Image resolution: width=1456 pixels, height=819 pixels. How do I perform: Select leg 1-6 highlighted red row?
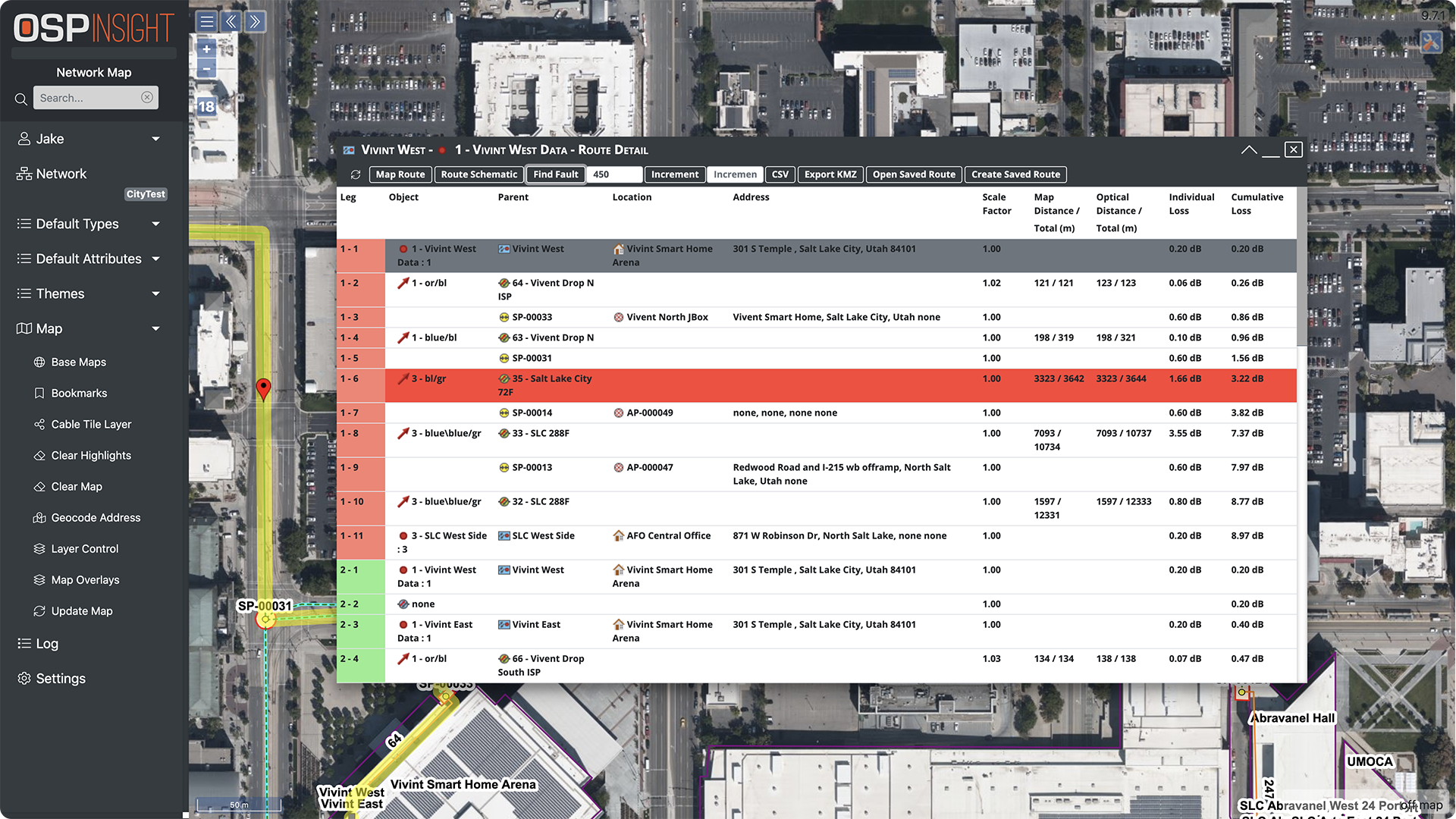pos(817,386)
